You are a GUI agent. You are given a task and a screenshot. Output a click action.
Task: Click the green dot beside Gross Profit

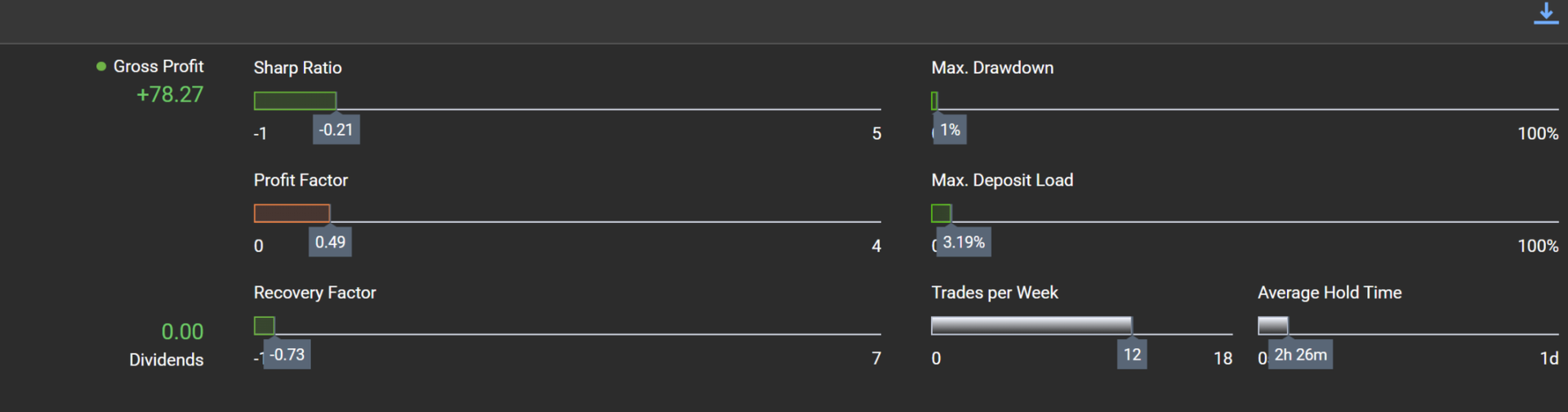point(101,66)
